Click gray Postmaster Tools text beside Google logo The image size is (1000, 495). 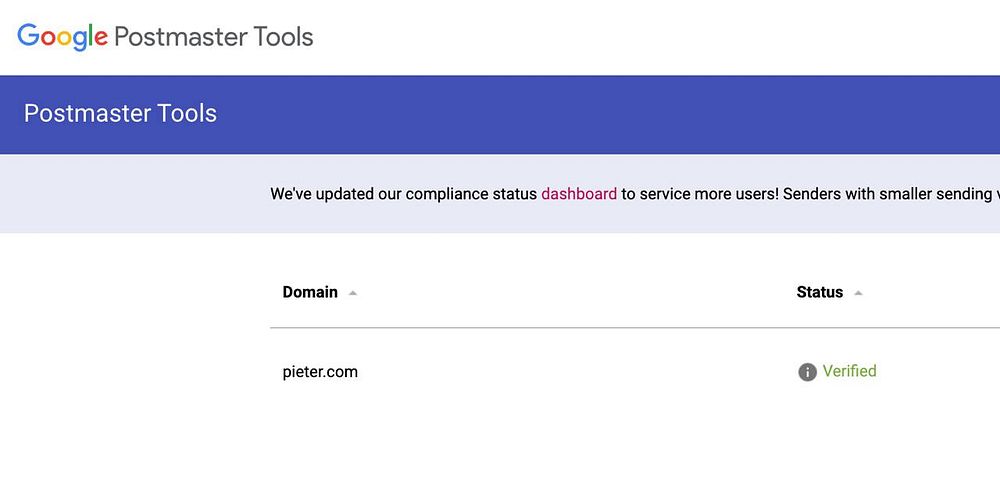point(213,37)
